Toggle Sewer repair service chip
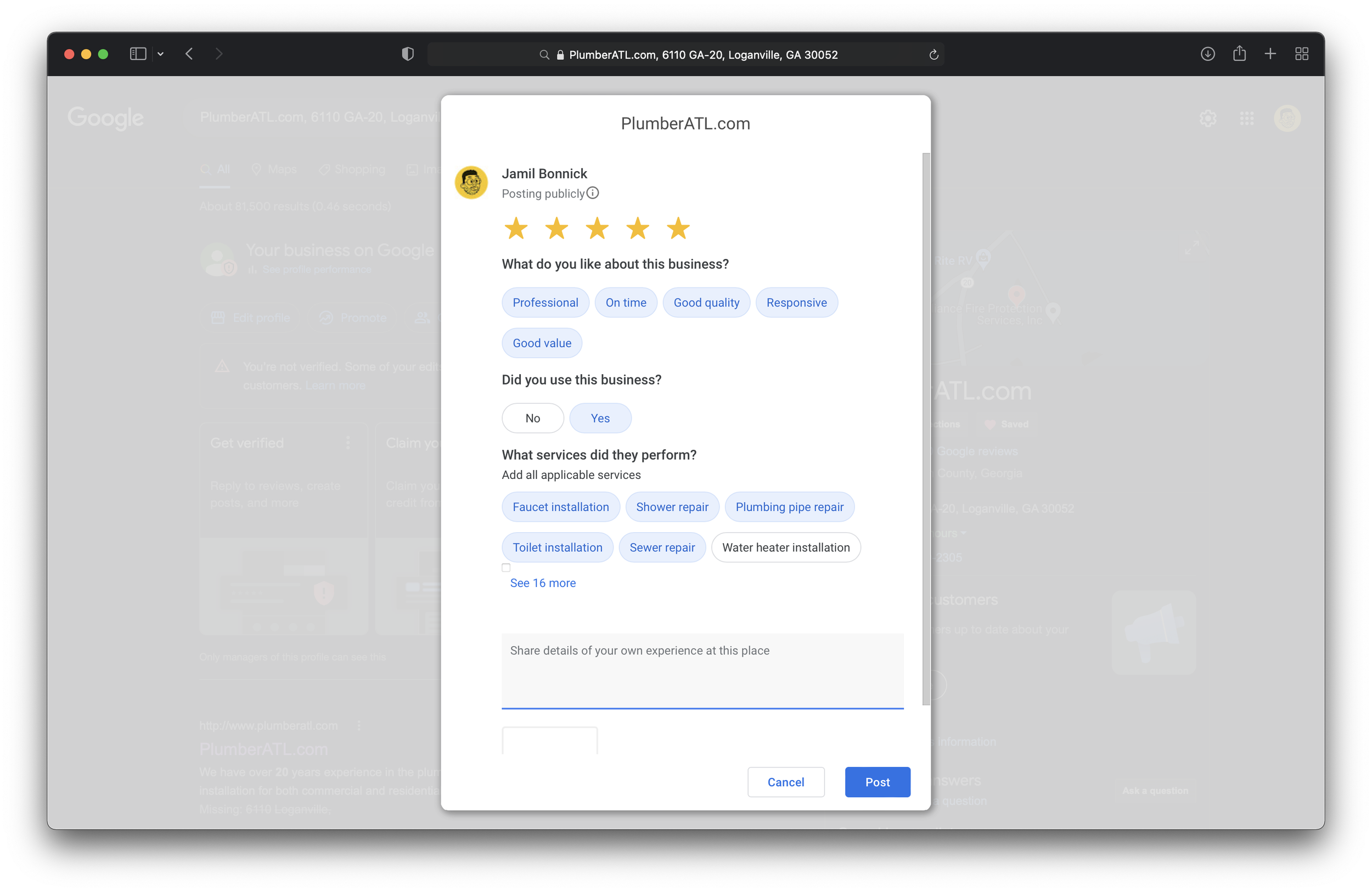 coord(662,547)
